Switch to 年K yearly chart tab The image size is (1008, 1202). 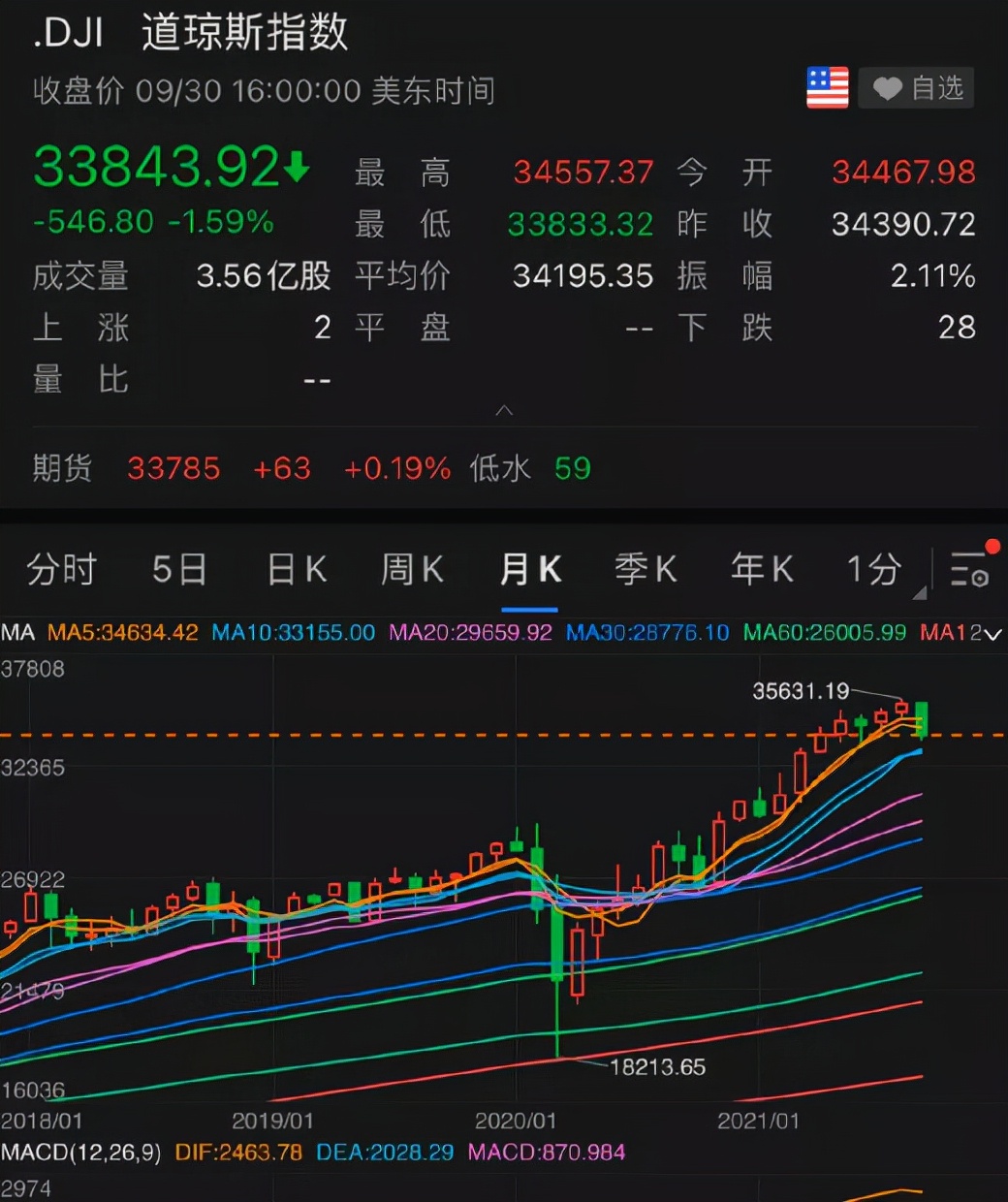762,570
